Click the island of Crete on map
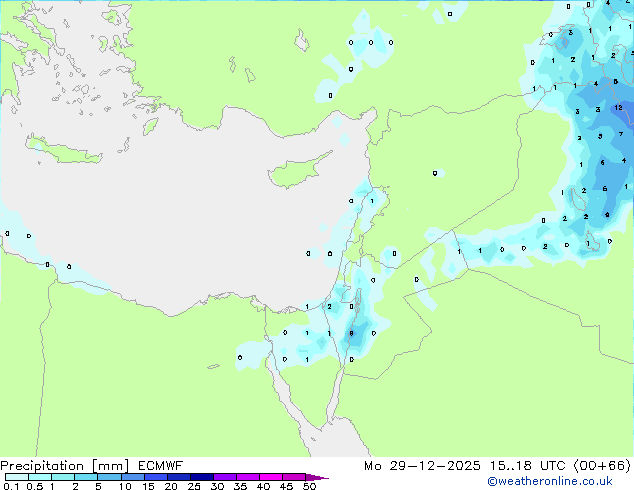634x490 pixels. (x=63, y=150)
